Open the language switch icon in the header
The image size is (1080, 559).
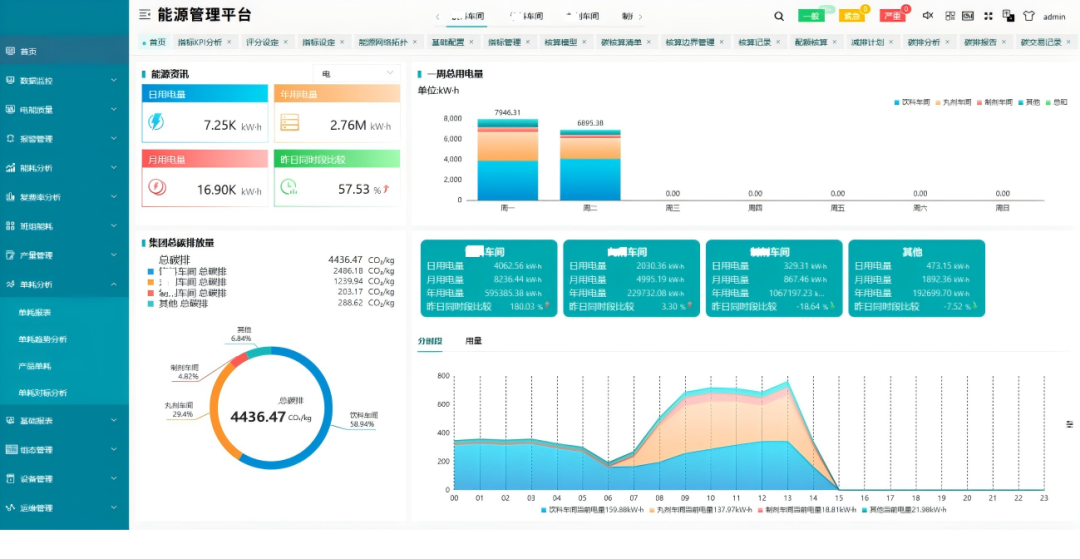point(1008,16)
